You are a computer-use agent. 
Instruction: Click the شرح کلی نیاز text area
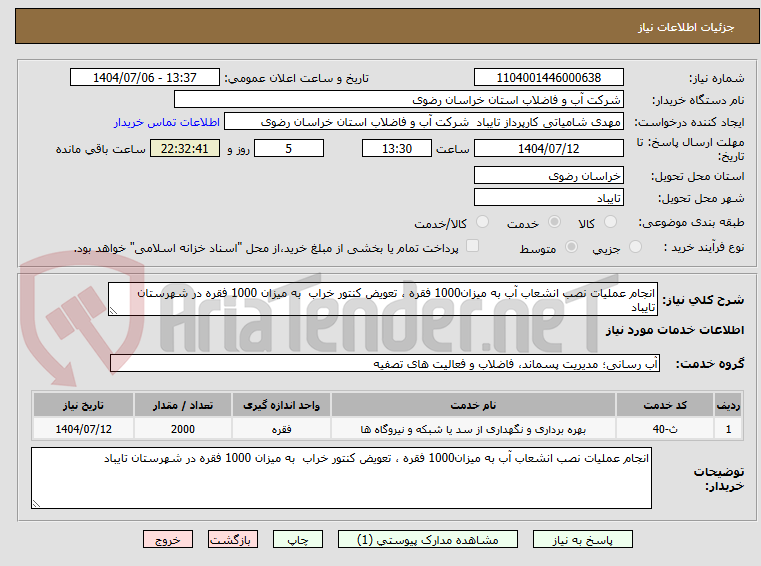coord(382,300)
